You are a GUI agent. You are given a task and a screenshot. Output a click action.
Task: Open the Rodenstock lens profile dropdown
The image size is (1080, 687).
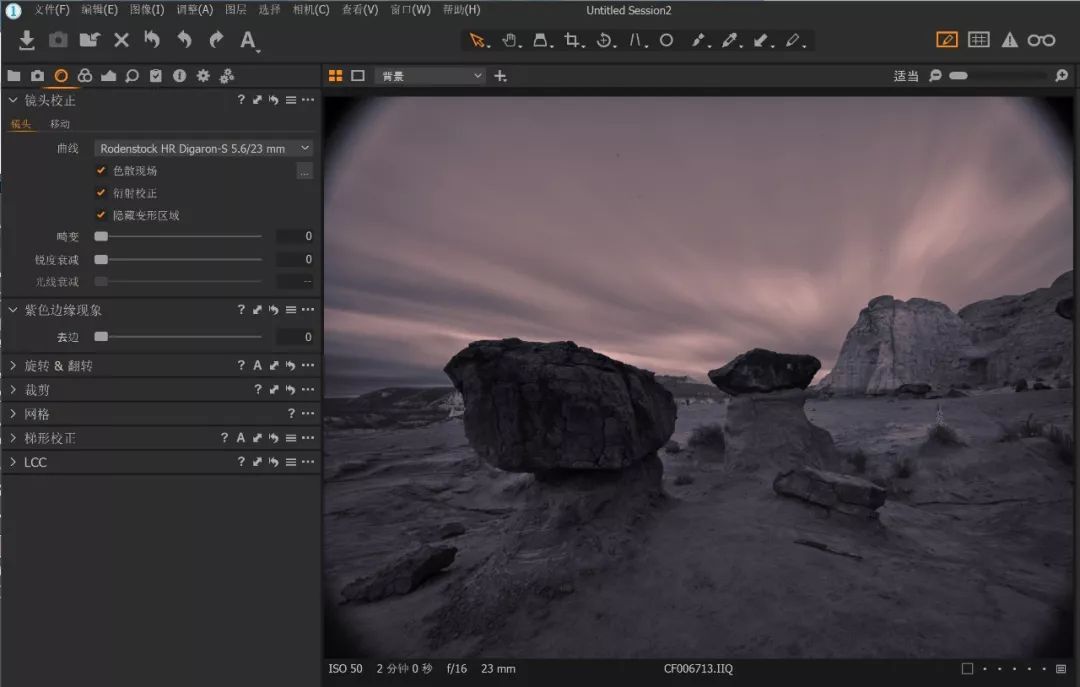pos(204,148)
